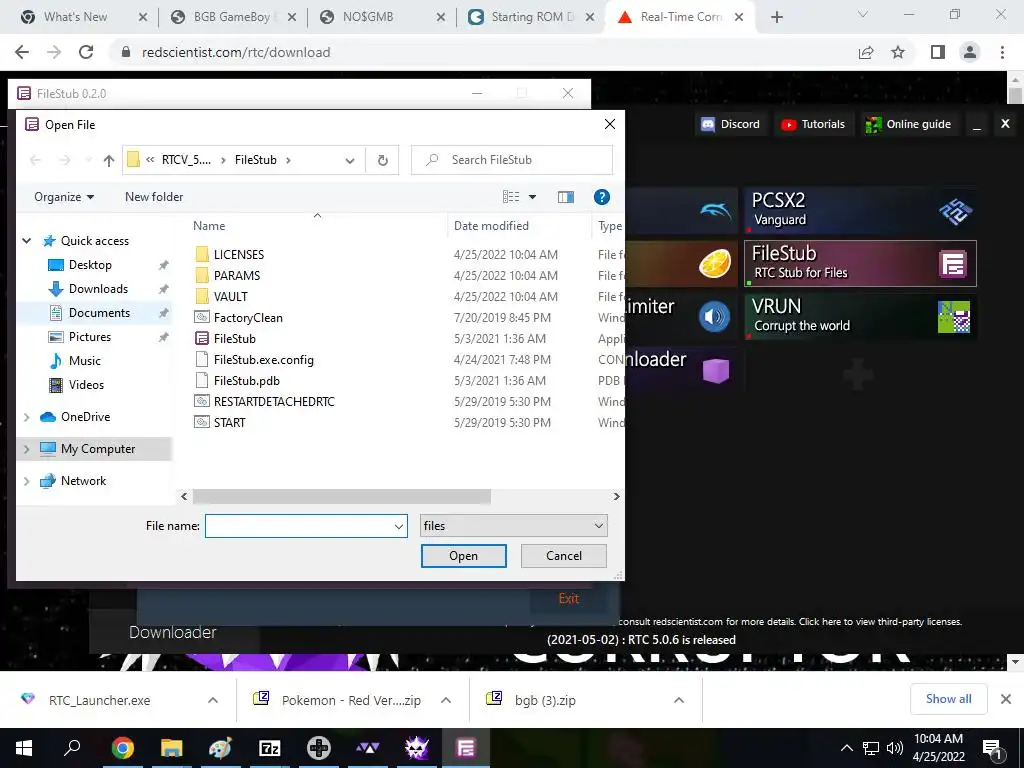Sort files by Name column

[209, 226]
